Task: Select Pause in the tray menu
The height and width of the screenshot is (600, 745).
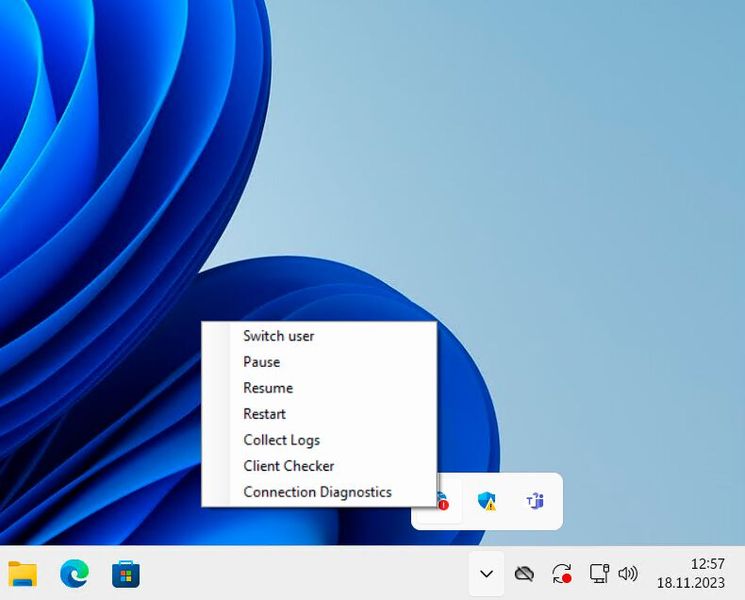Action: tap(319, 362)
